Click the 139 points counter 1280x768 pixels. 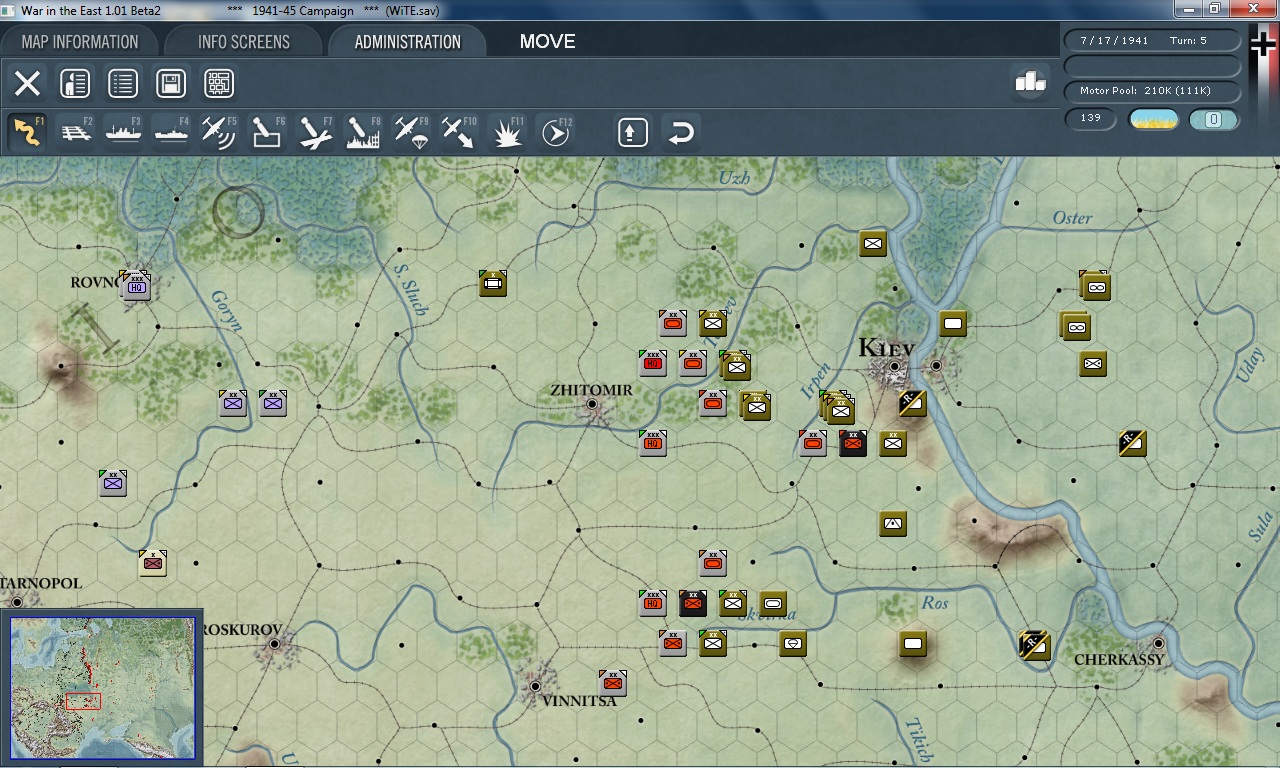[1091, 119]
